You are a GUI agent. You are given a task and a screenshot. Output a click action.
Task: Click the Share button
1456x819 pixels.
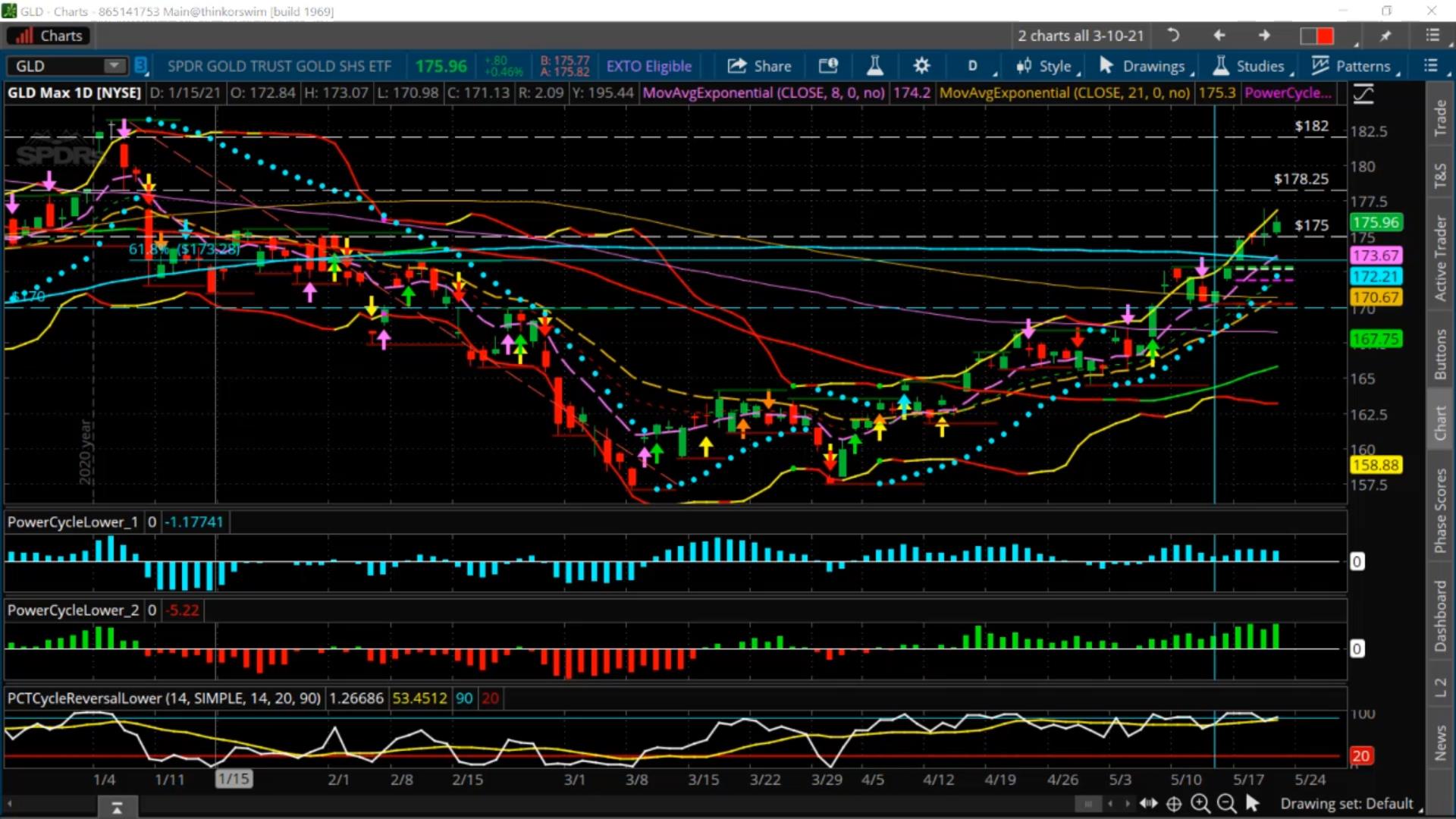coord(760,66)
